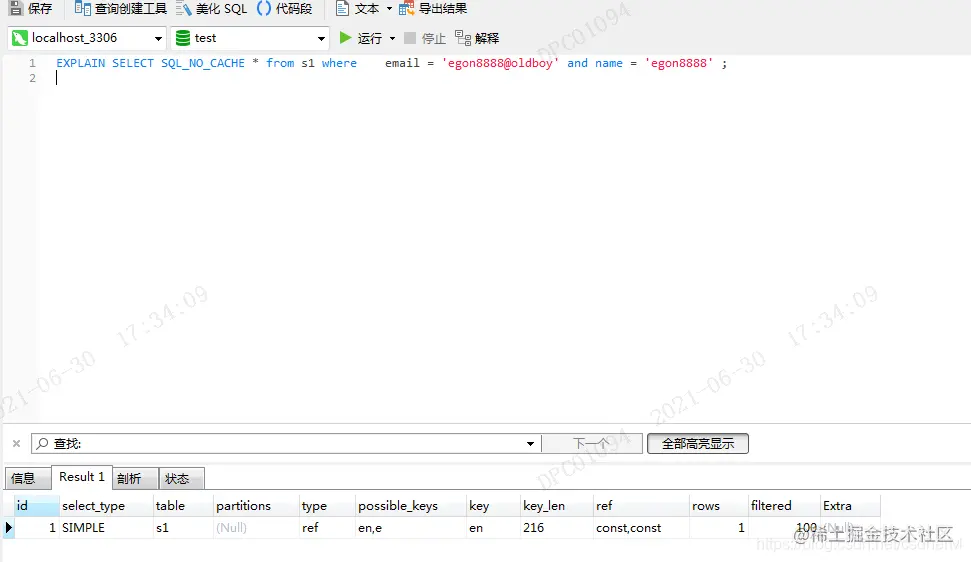Click Highlight All (全部高亮显示) button
The width and height of the screenshot is (971, 562).
[698, 443]
